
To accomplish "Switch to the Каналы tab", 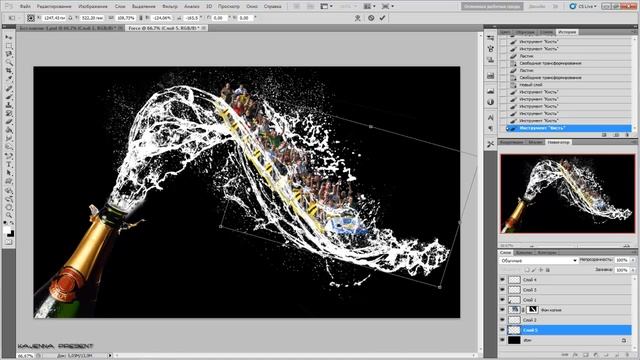I will coord(524,253).
